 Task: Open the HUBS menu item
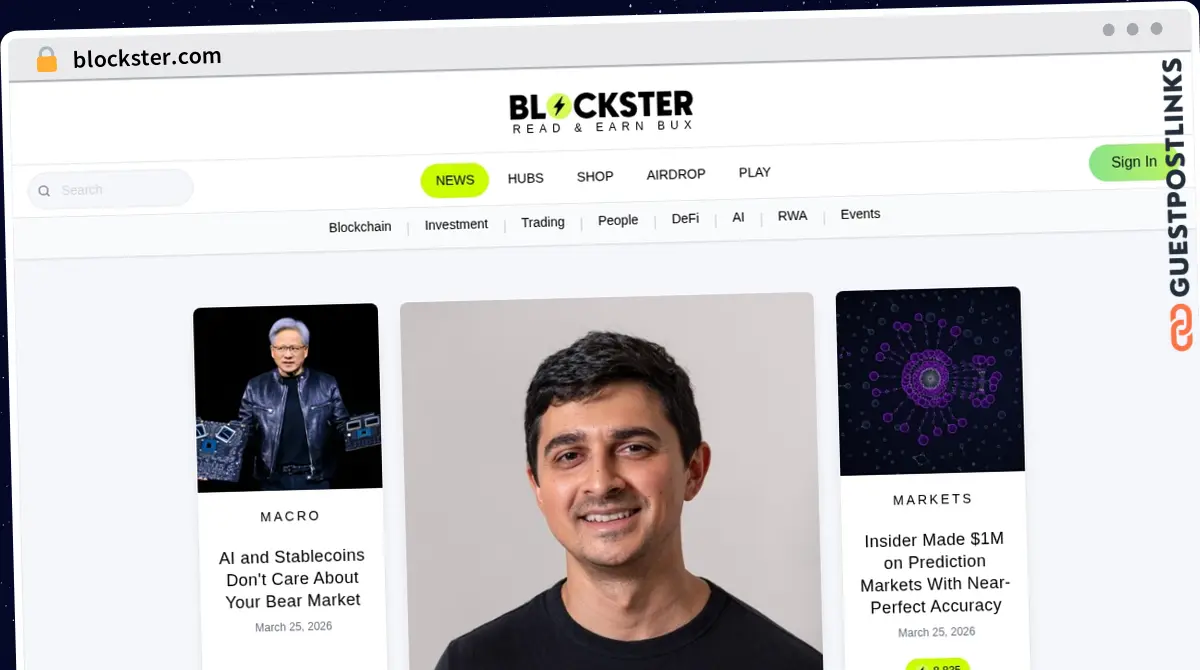[526, 178]
